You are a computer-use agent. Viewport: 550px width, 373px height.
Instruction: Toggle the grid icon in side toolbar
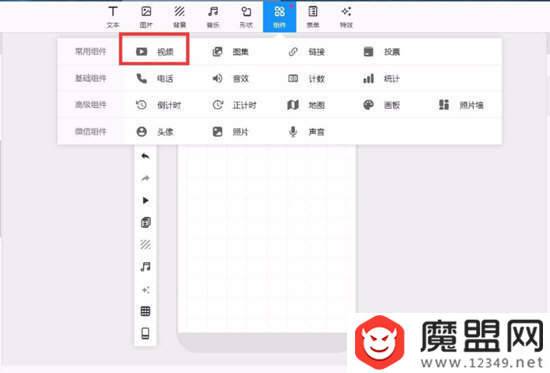point(145,311)
